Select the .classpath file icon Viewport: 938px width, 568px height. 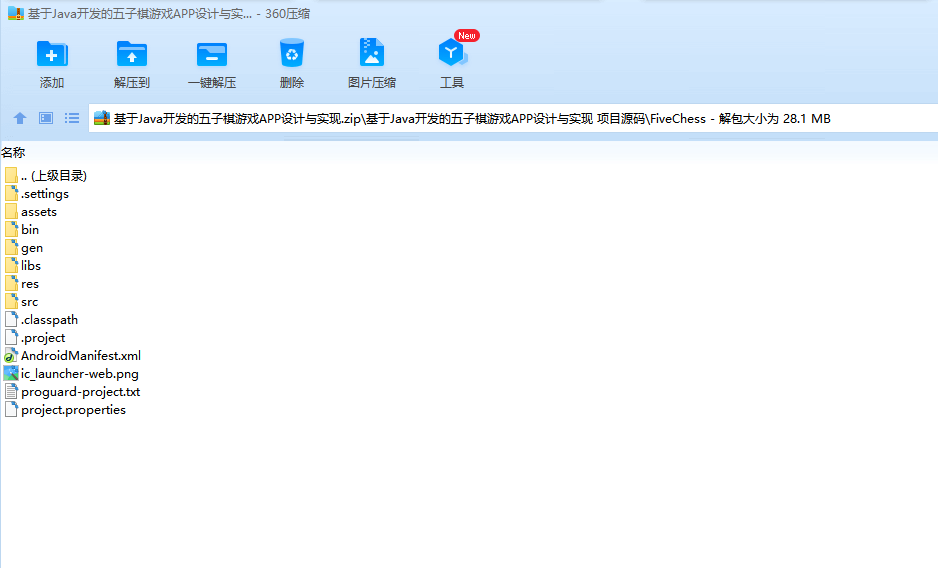pyautogui.click(x=11, y=319)
